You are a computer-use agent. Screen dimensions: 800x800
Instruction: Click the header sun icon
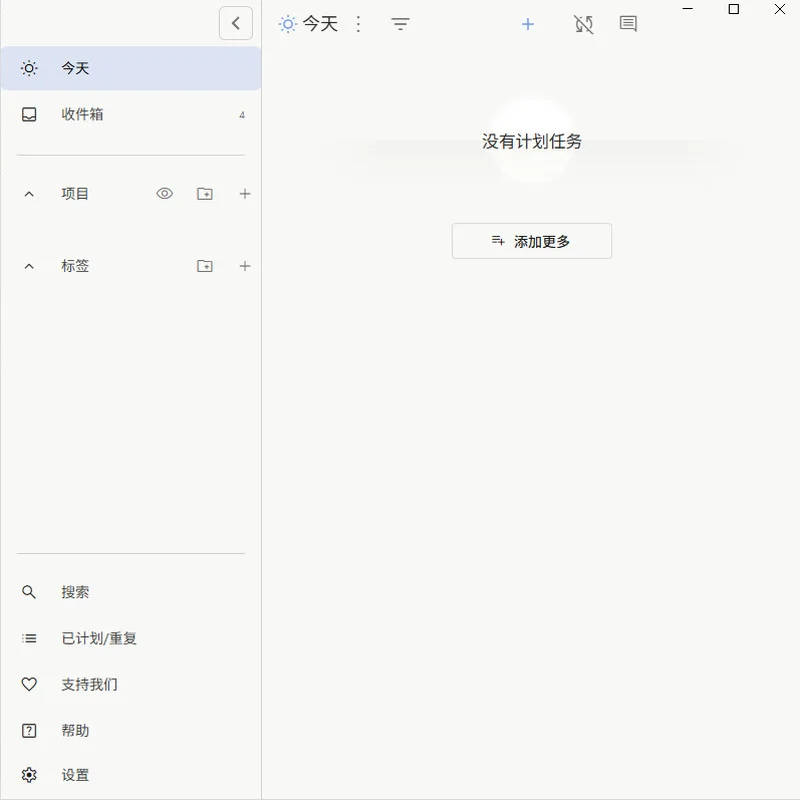coord(288,24)
